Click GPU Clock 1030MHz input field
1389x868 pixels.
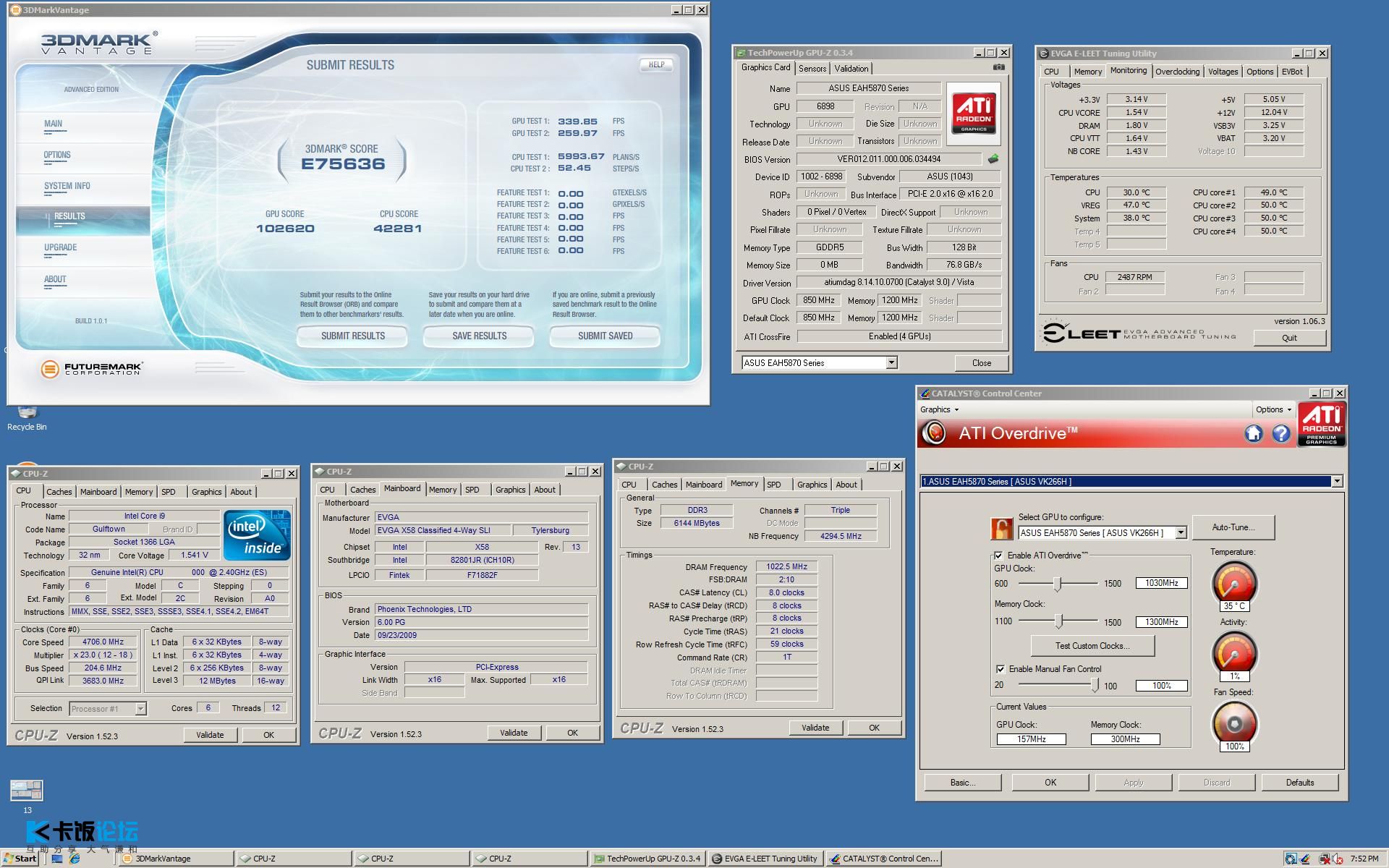pos(1161,583)
